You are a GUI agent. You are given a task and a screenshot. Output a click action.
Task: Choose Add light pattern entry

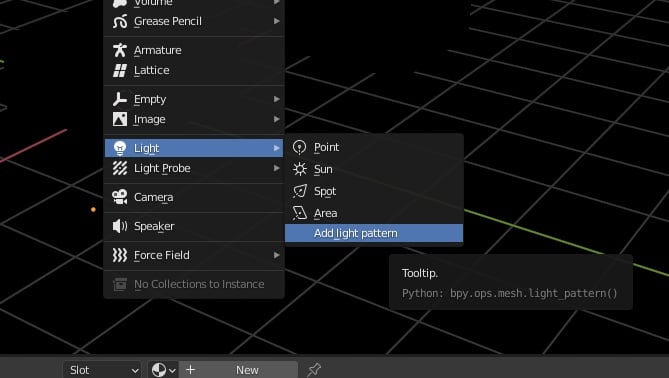click(374, 233)
